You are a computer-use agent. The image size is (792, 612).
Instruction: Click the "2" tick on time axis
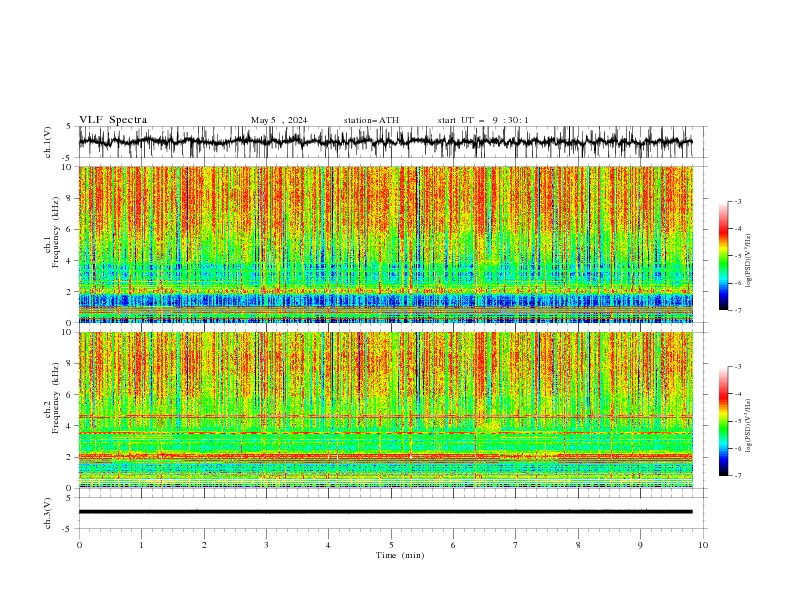point(204,545)
